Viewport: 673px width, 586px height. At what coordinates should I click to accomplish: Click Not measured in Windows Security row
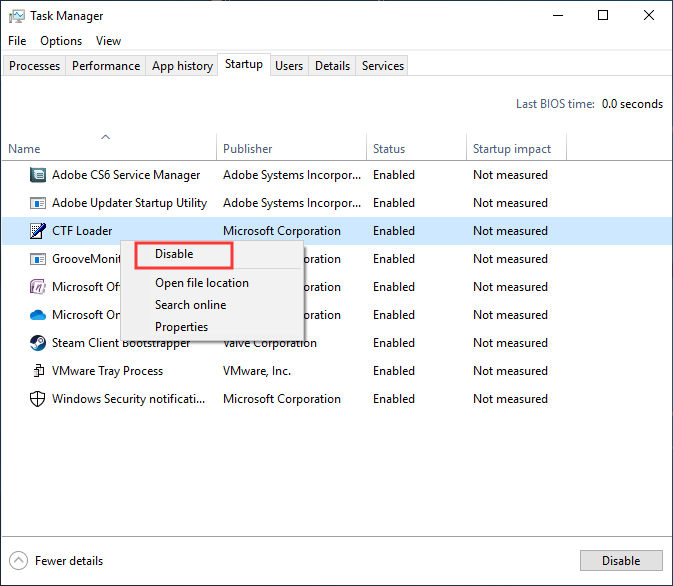click(510, 399)
